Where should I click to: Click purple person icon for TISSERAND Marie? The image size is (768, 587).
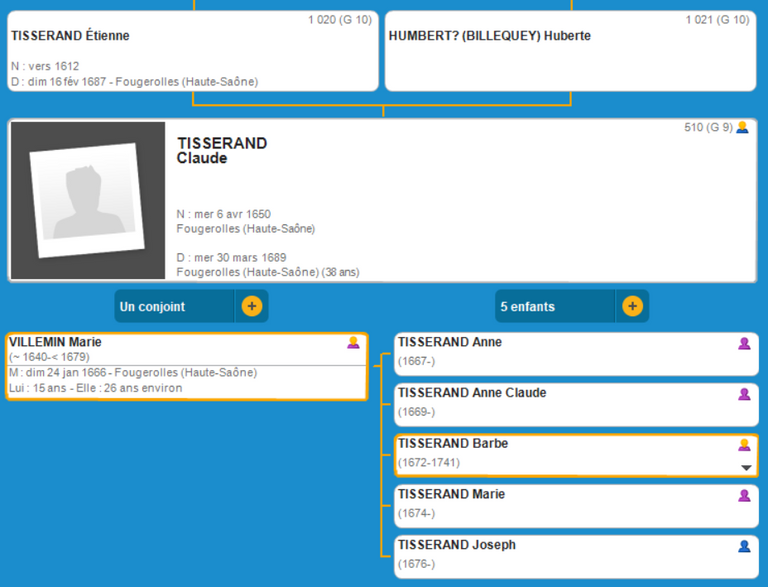[x=744, y=495]
